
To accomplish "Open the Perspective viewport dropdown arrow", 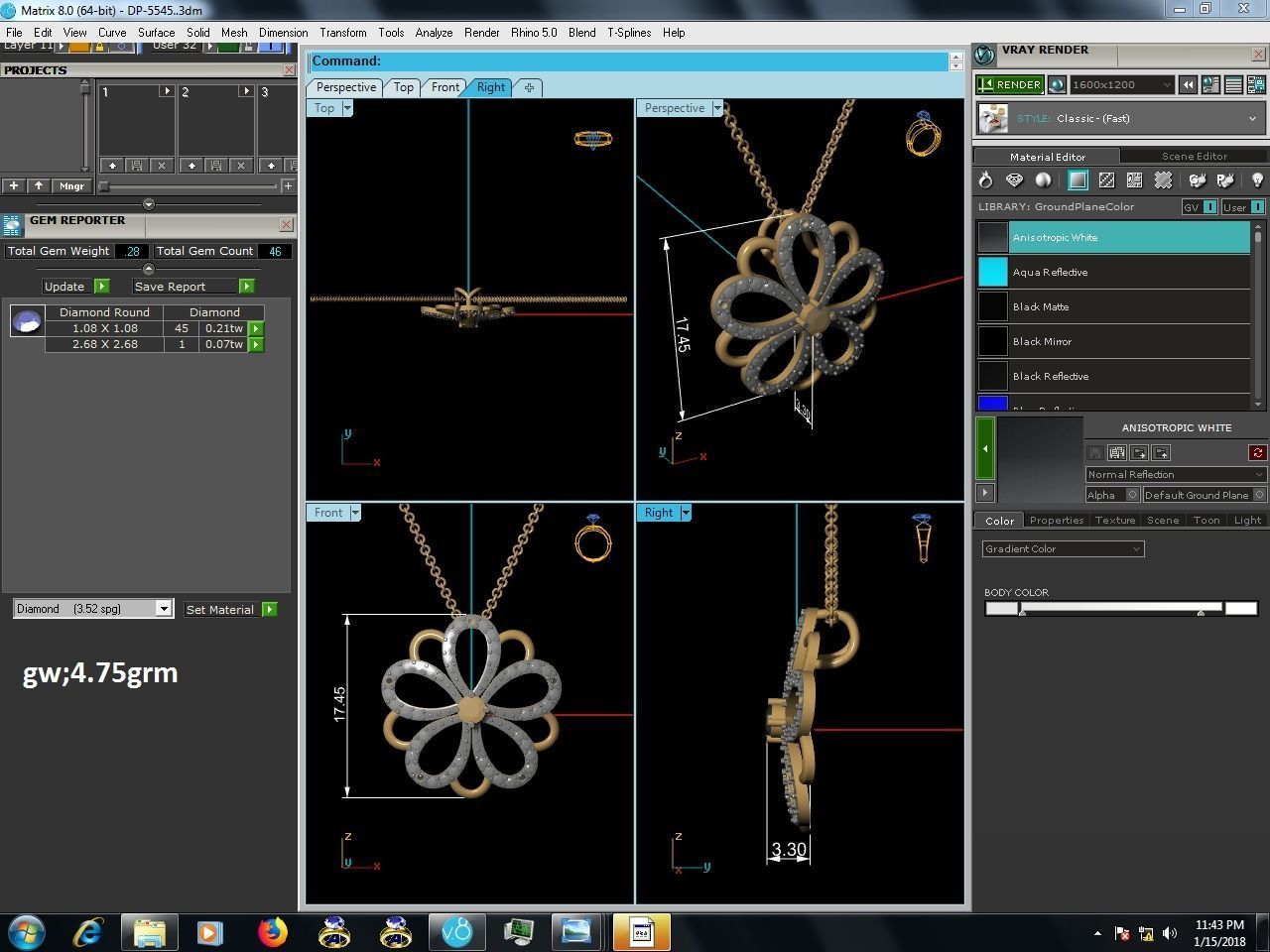I will [x=717, y=108].
